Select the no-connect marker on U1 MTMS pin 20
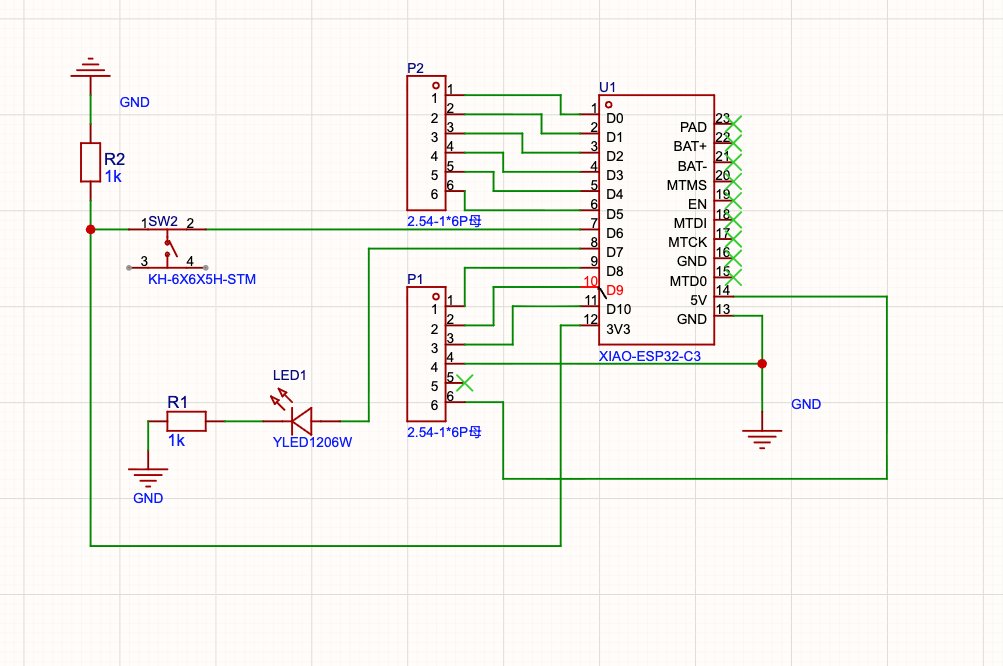 734,181
